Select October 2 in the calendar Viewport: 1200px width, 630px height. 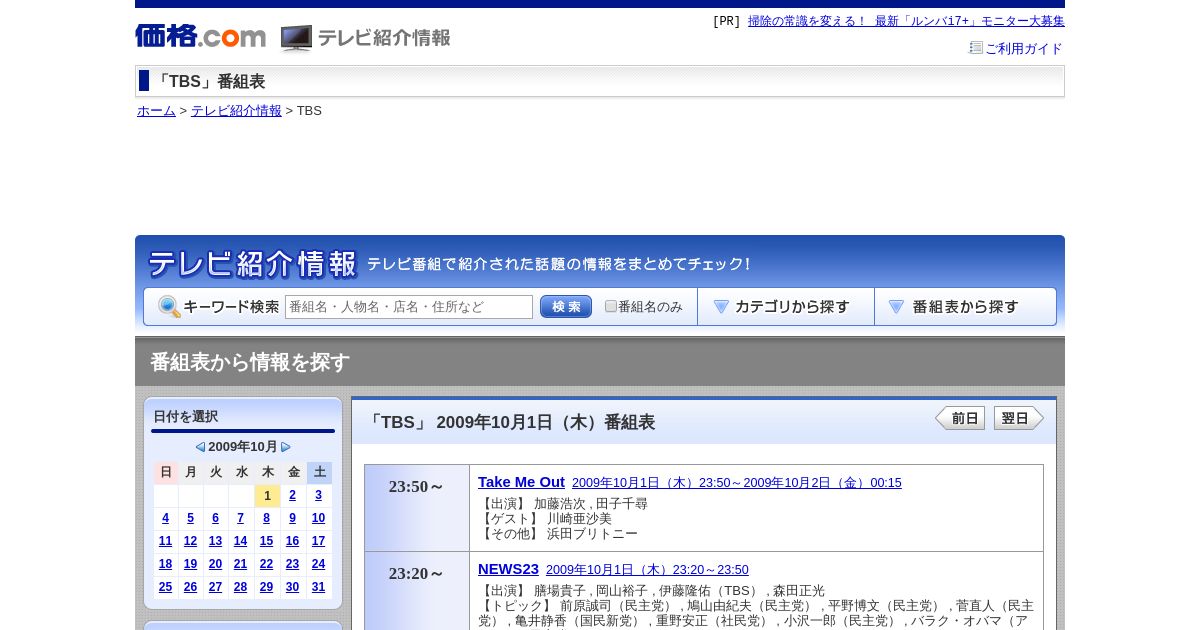(293, 495)
